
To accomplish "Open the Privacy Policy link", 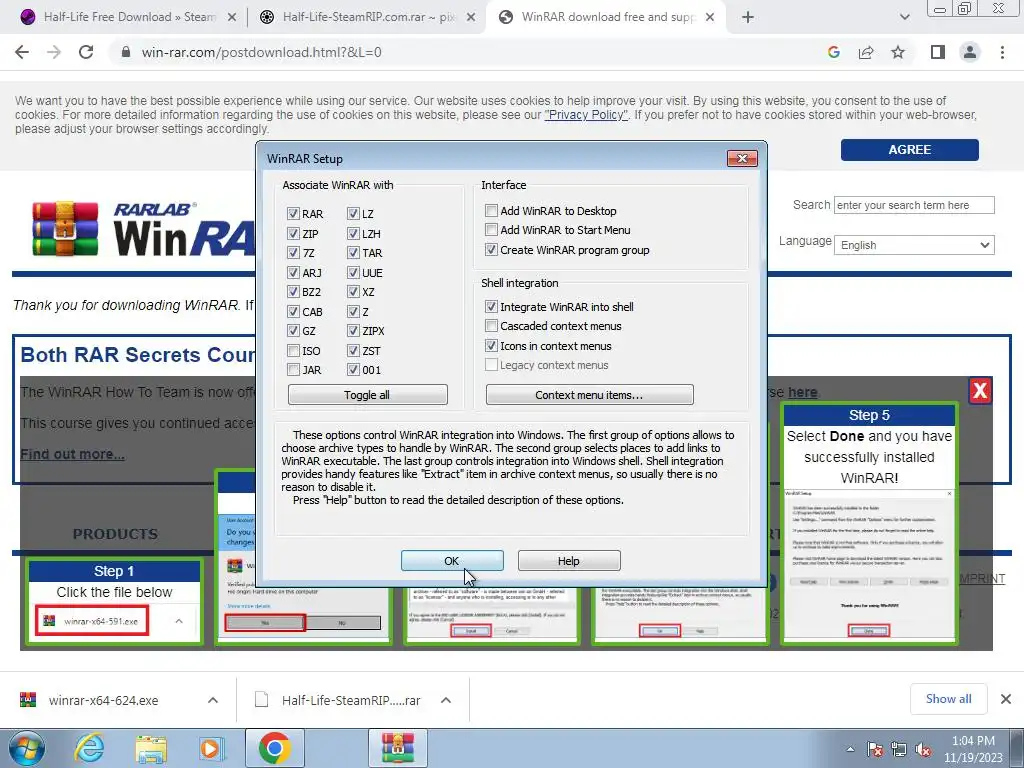I will click(x=586, y=115).
